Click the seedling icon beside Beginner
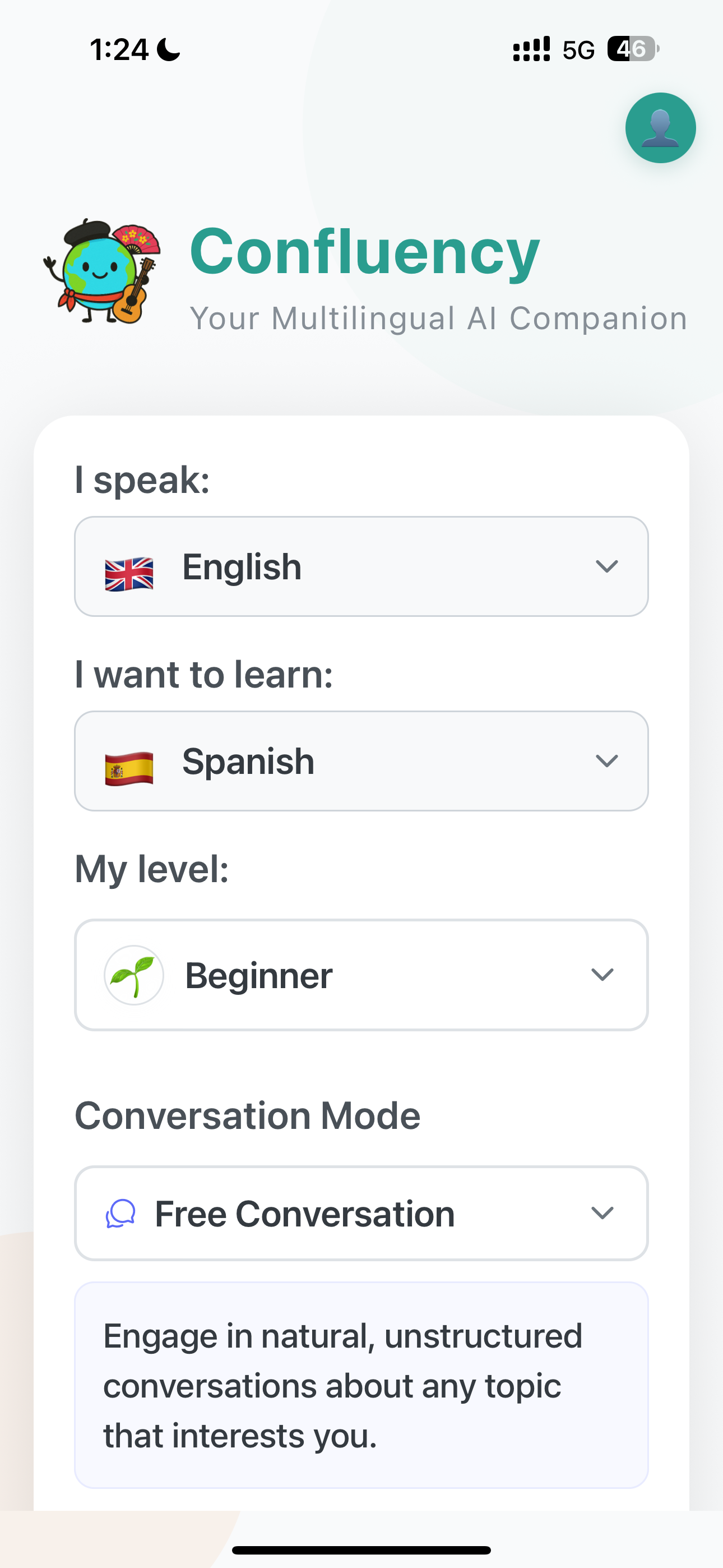723x1568 pixels. tap(134, 975)
